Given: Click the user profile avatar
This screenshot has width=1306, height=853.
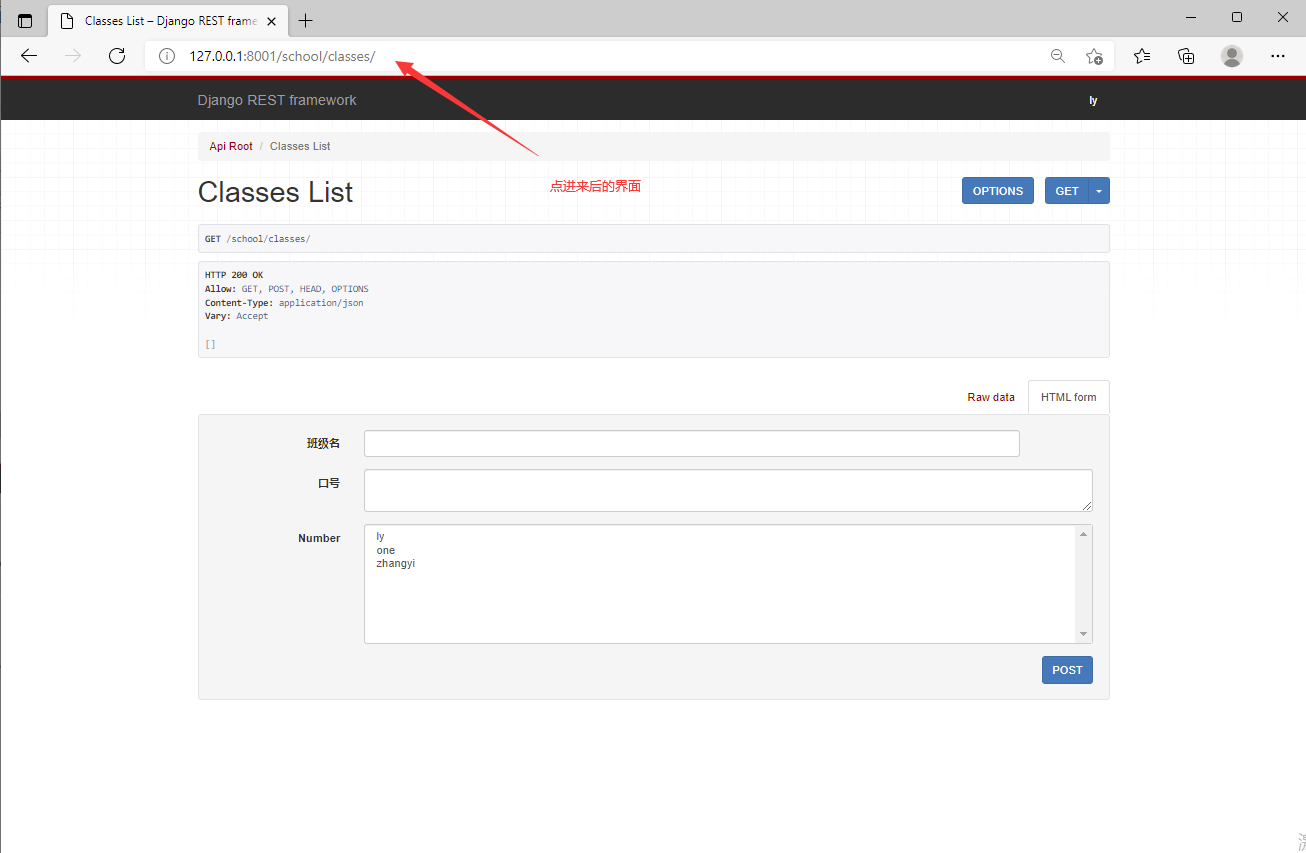Looking at the screenshot, I should coord(1232,56).
